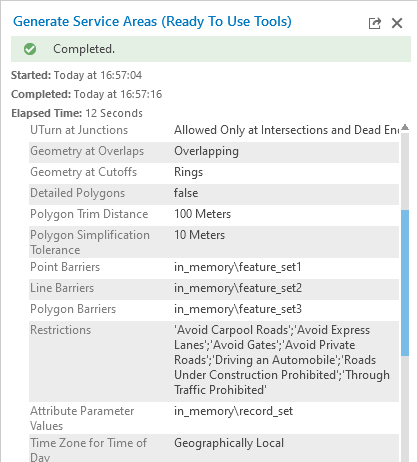This screenshot has height=462, width=417.
Task: Click the Completed status banner
Action: click(x=211, y=49)
